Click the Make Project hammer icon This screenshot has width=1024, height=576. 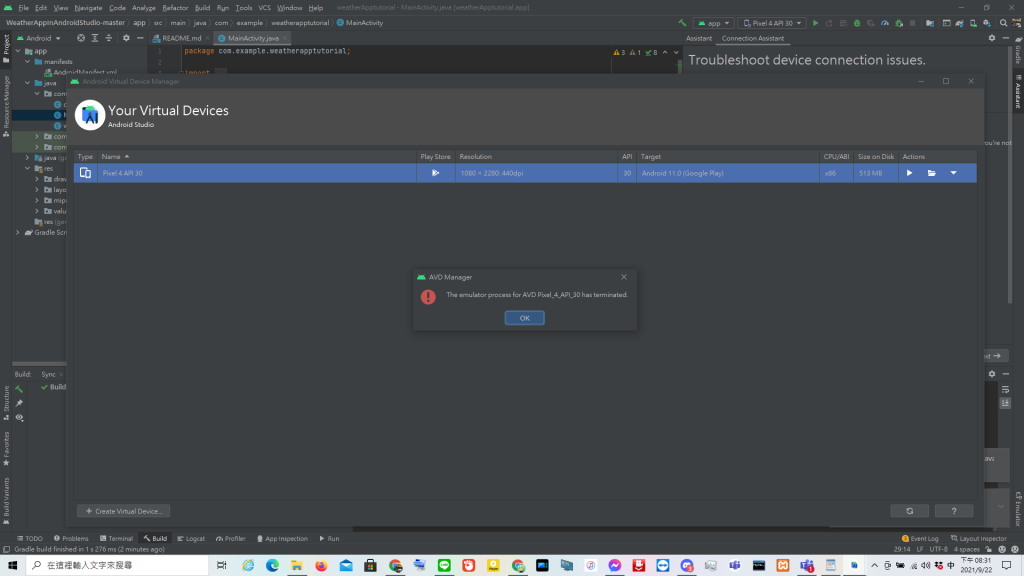[682, 23]
